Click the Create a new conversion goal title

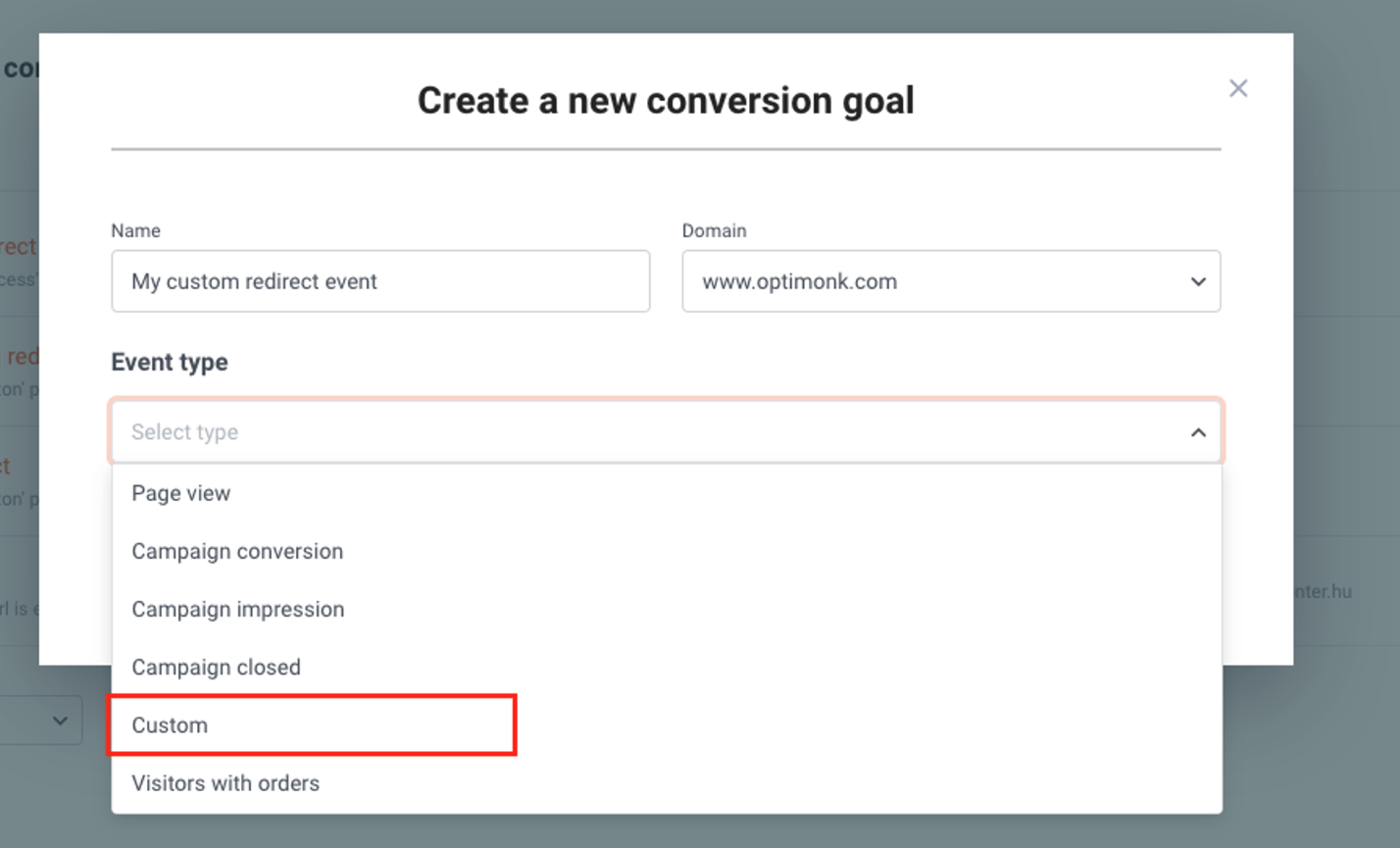666,100
